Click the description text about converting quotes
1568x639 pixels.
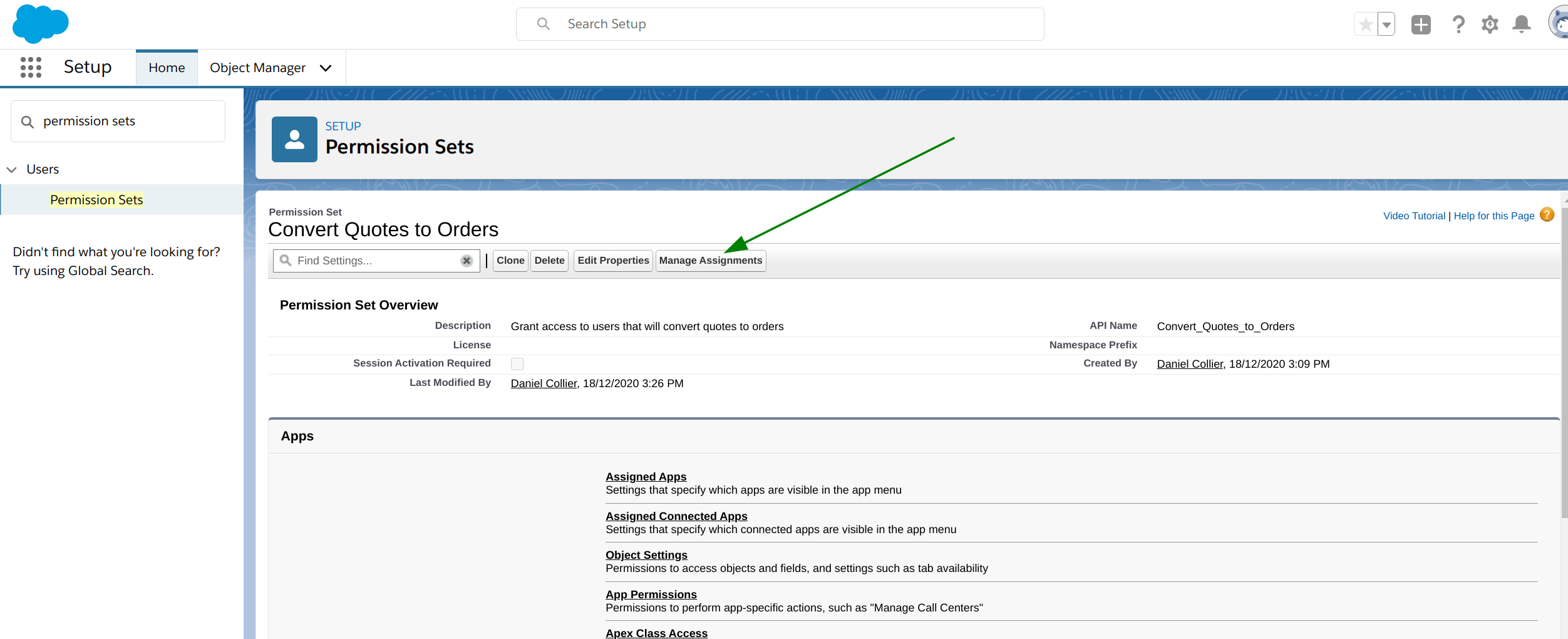click(x=647, y=326)
